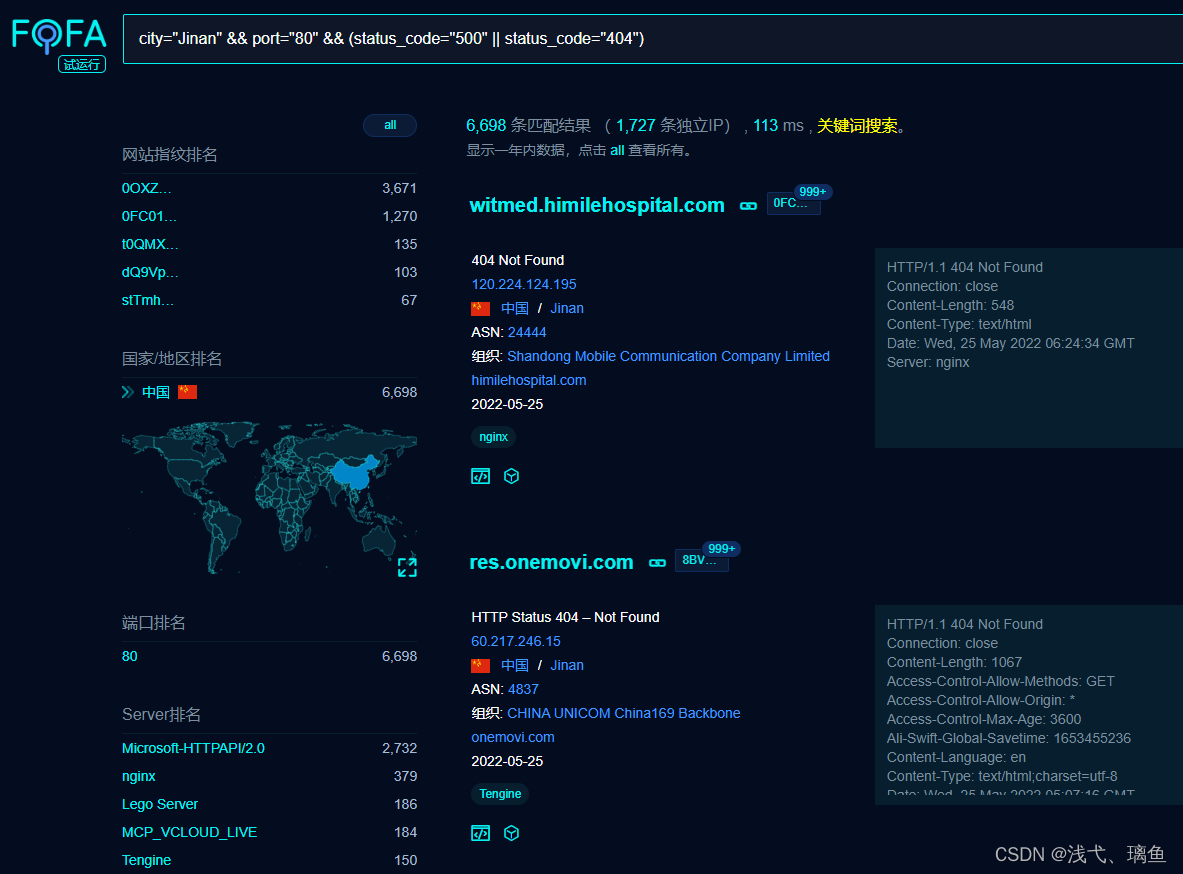Click cube icon under the nginx tag
1183x874 pixels.
[x=512, y=476]
